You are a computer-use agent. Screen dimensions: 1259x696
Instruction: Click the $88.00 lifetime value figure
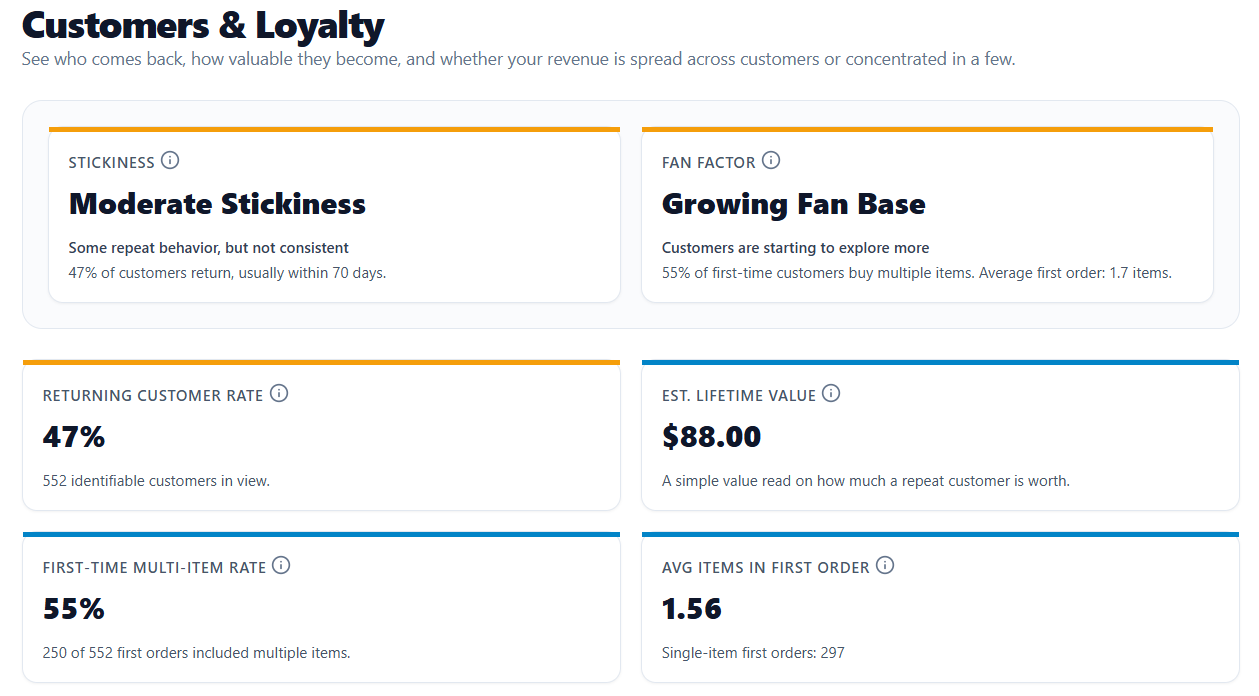711,437
